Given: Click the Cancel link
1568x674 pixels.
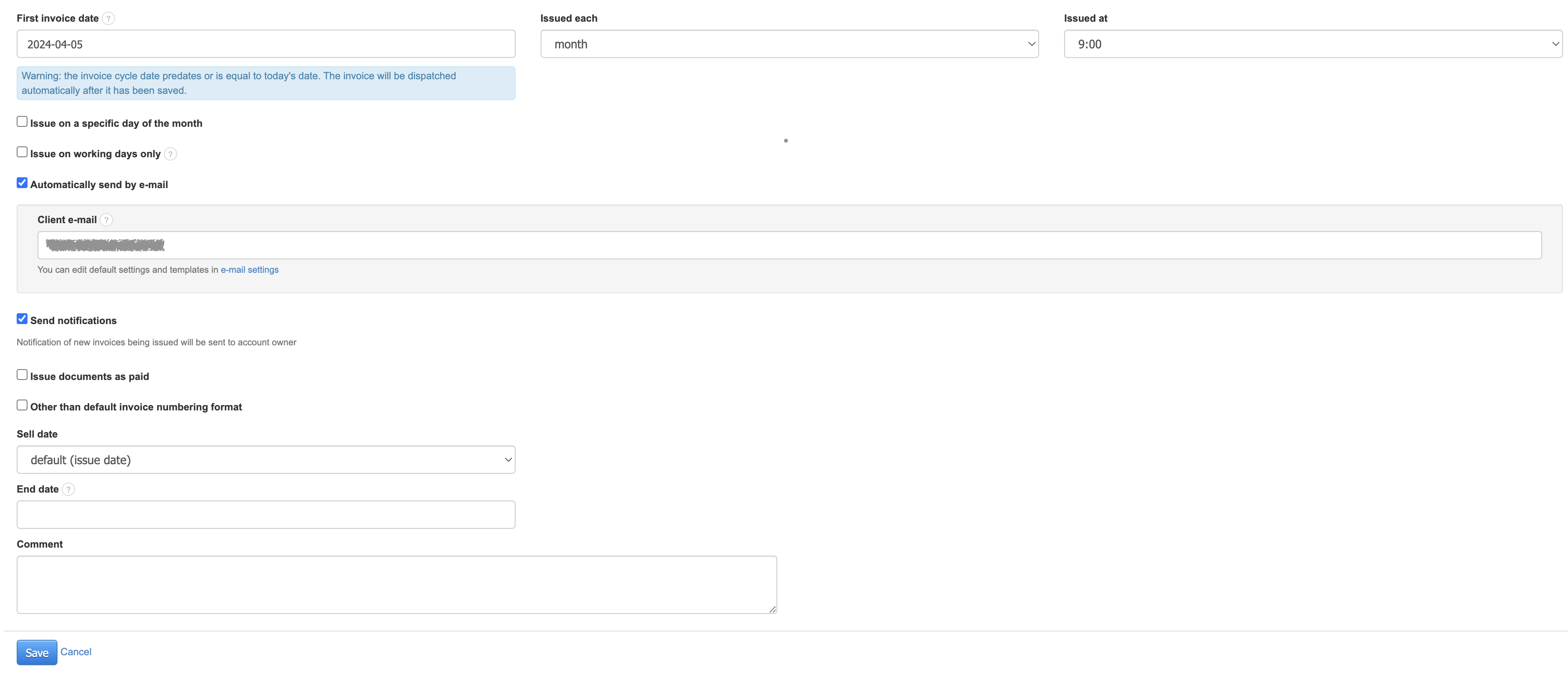Looking at the screenshot, I should (x=75, y=652).
